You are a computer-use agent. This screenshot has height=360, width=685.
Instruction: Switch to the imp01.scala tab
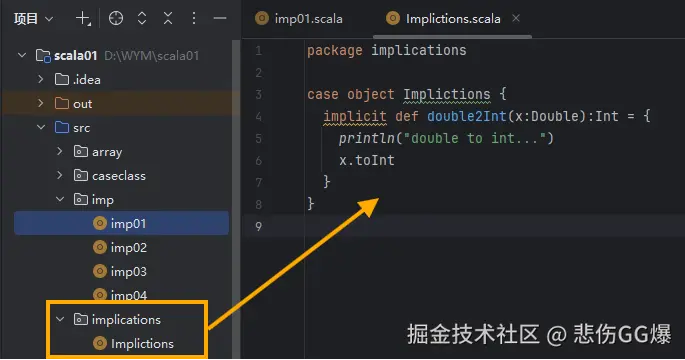[x=299, y=19]
